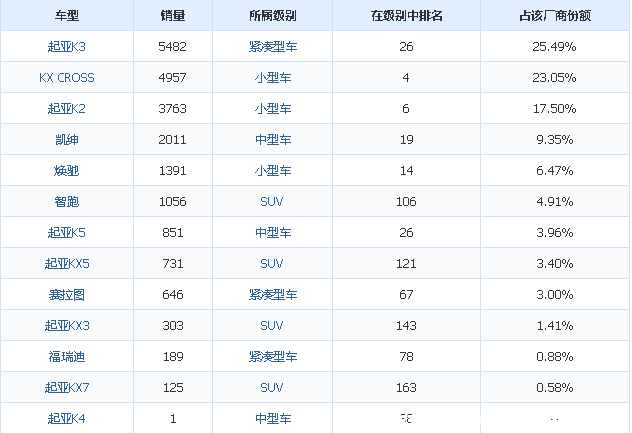The width and height of the screenshot is (632, 433).
Task: Open the 起亚K3 model link
Action: tap(67, 46)
